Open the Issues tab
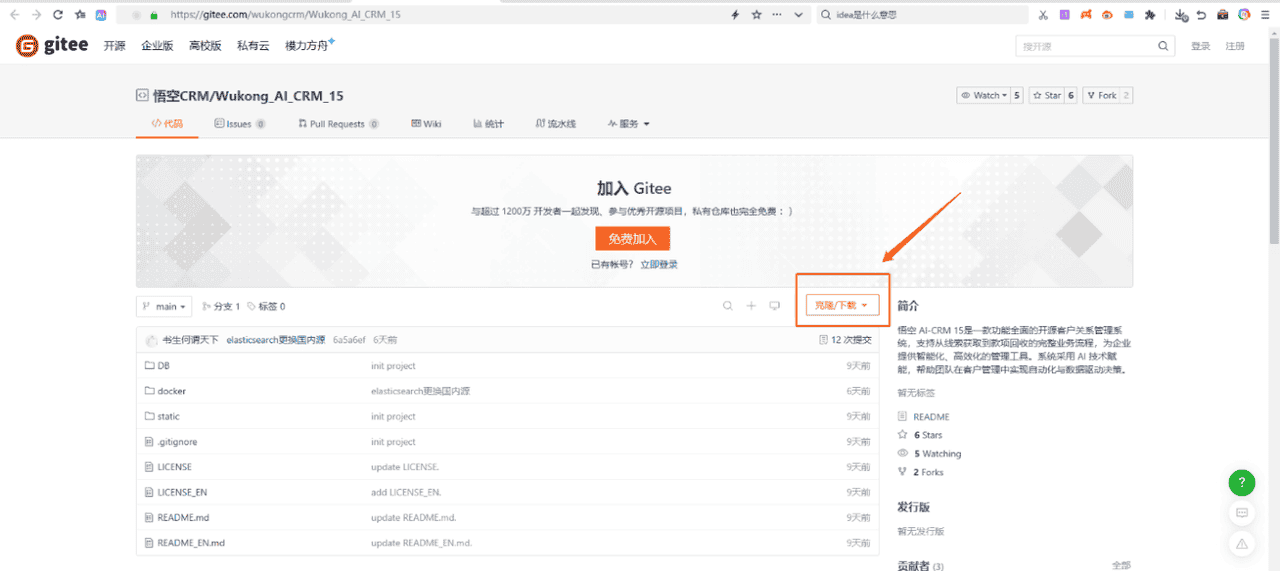The width and height of the screenshot is (1280, 571). click(240, 124)
